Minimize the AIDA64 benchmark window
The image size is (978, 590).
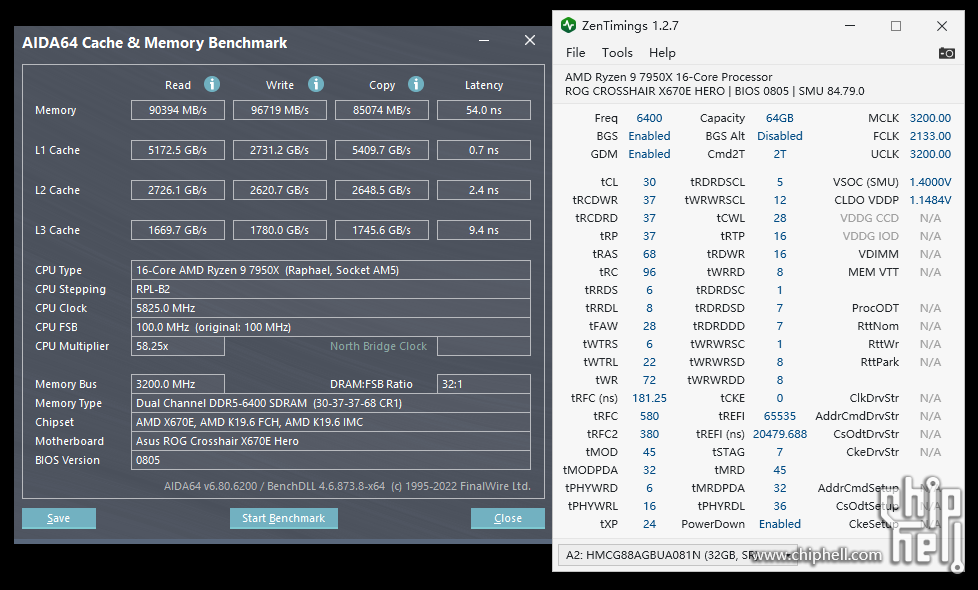[x=484, y=41]
